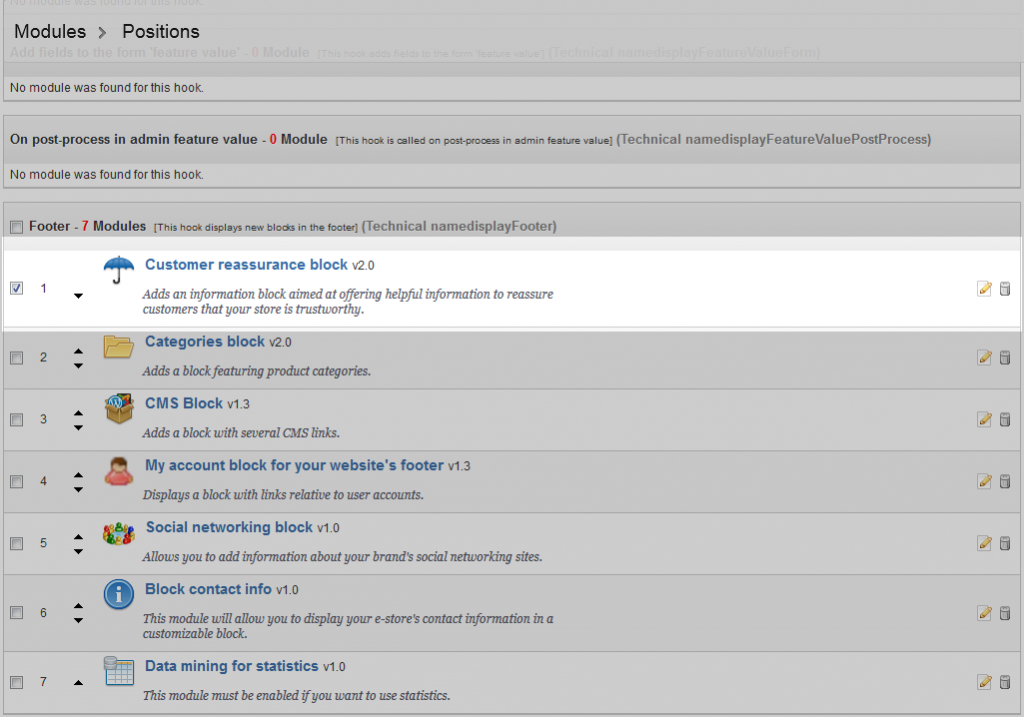
Task: Open Positions breadcrumb item
Action: [x=161, y=31]
